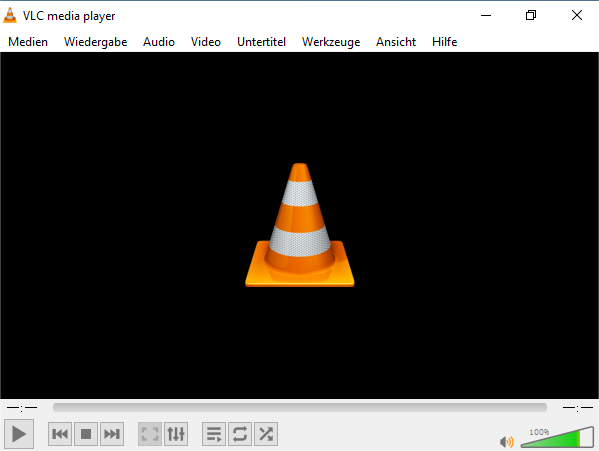Open the Audio menu
The height and width of the screenshot is (451, 599).
click(159, 42)
